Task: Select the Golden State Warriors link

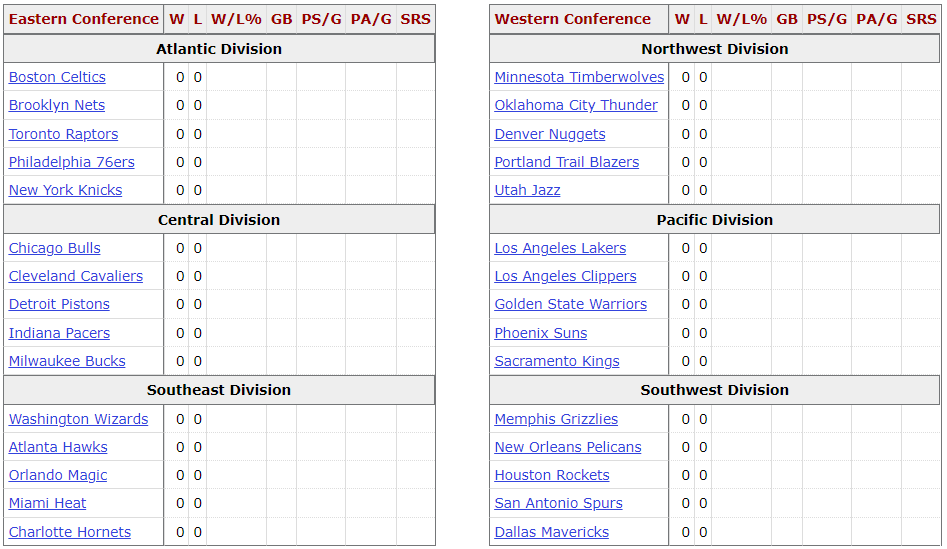Action: click(x=571, y=304)
